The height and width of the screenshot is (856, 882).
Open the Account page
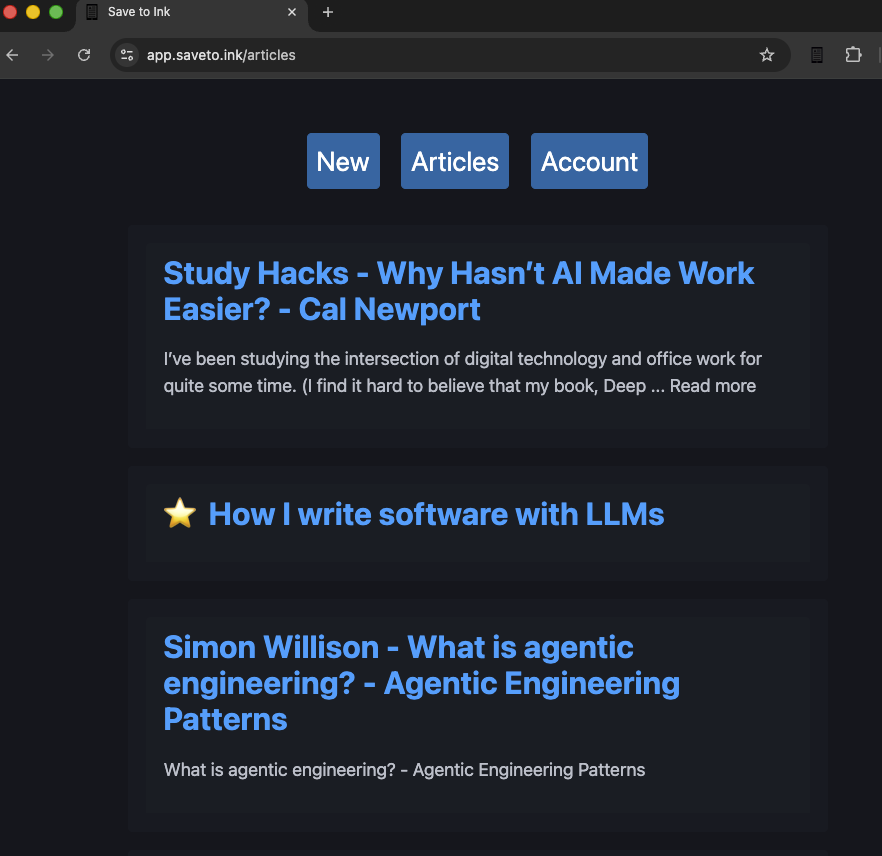click(589, 161)
